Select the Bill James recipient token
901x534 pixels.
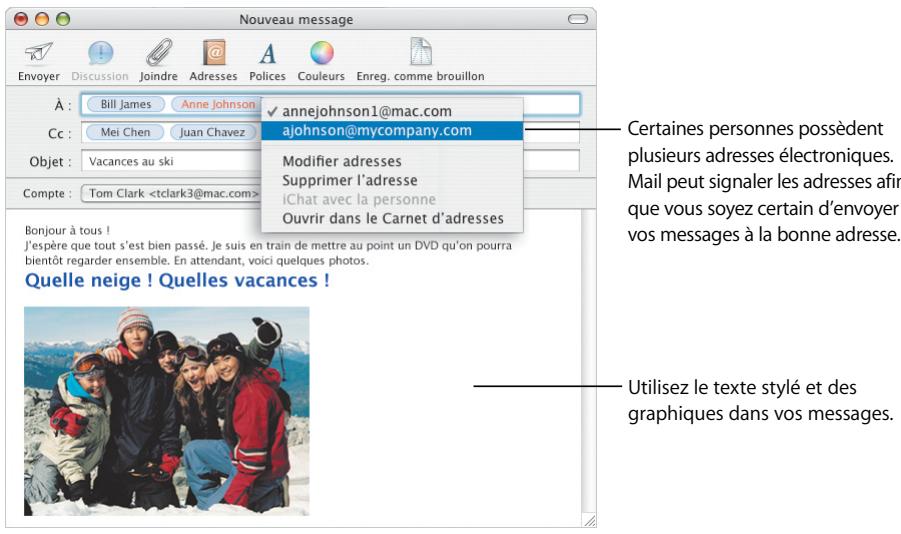[x=126, y=104]
